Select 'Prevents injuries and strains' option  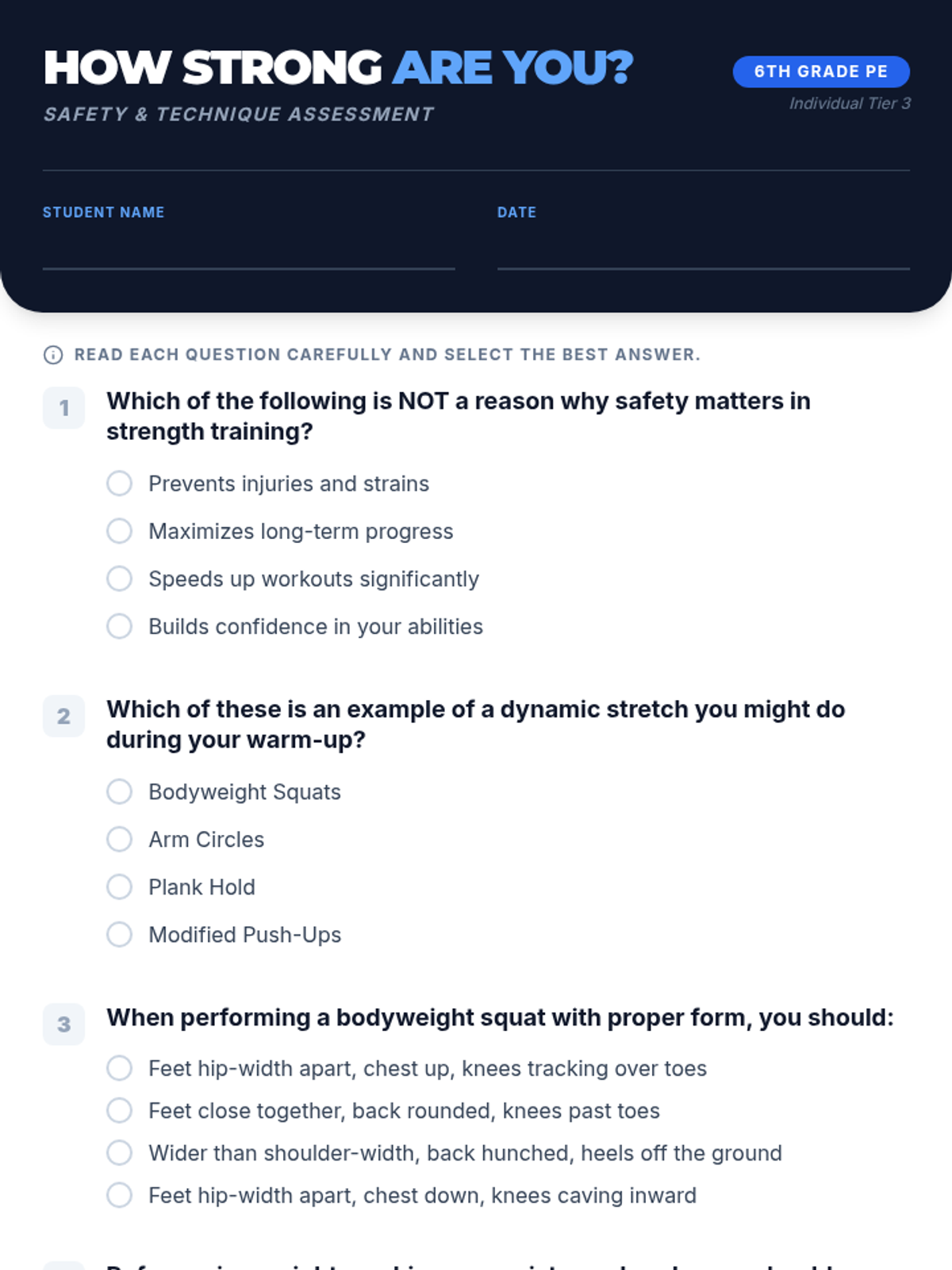tap(120, 483)
